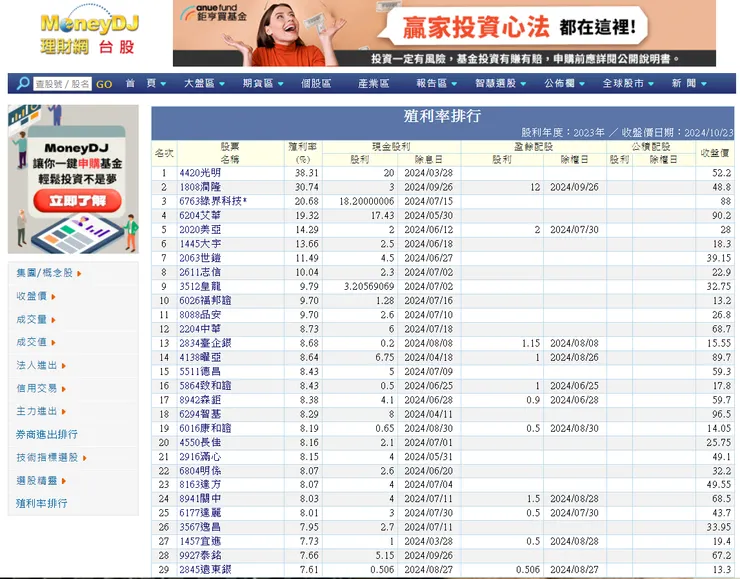Expand 成交值 sidebar item
The height and width of the screenshot is (579, 740).
tap(36, 342)
